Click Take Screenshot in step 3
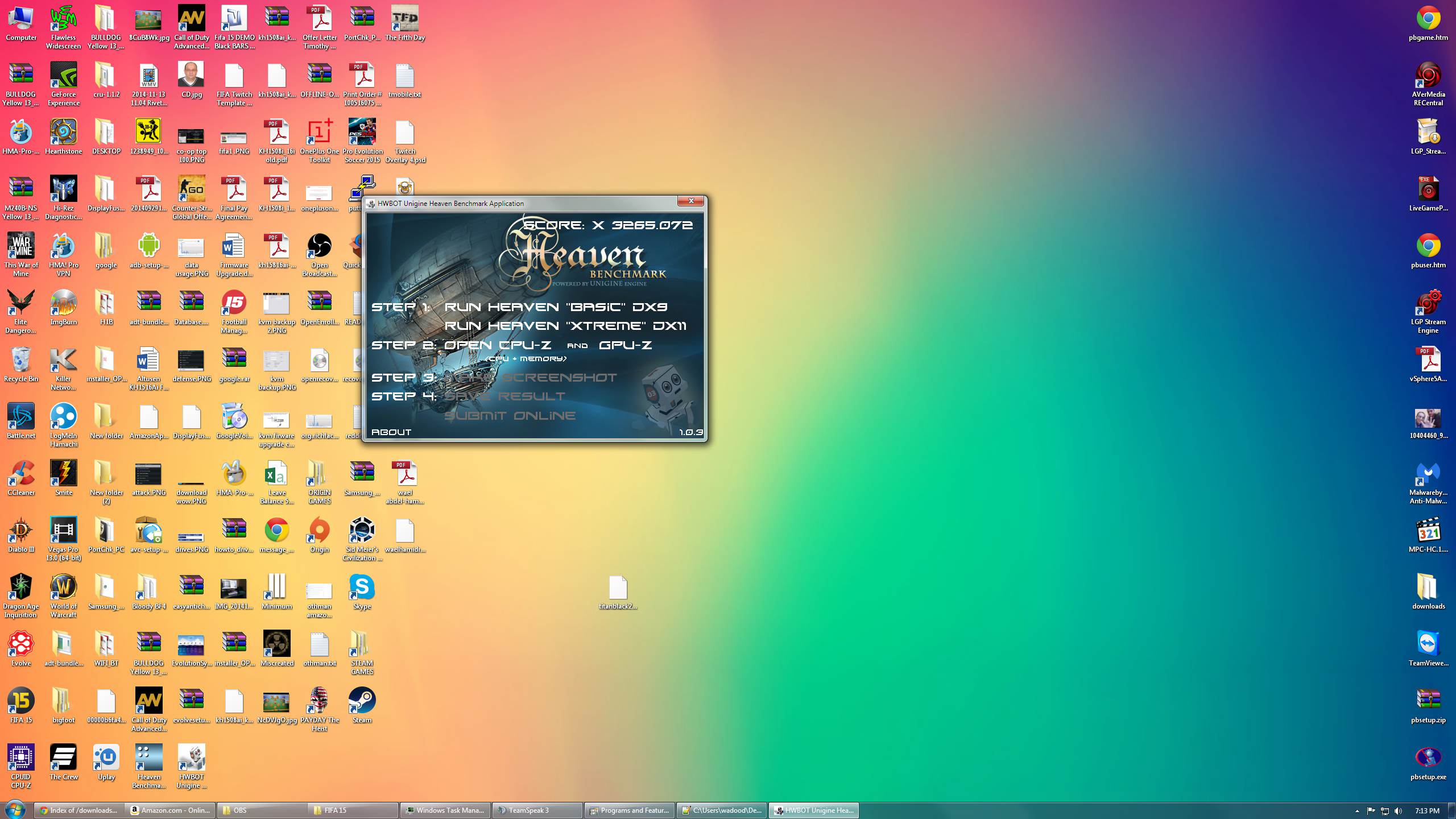 tap(531, 378)
